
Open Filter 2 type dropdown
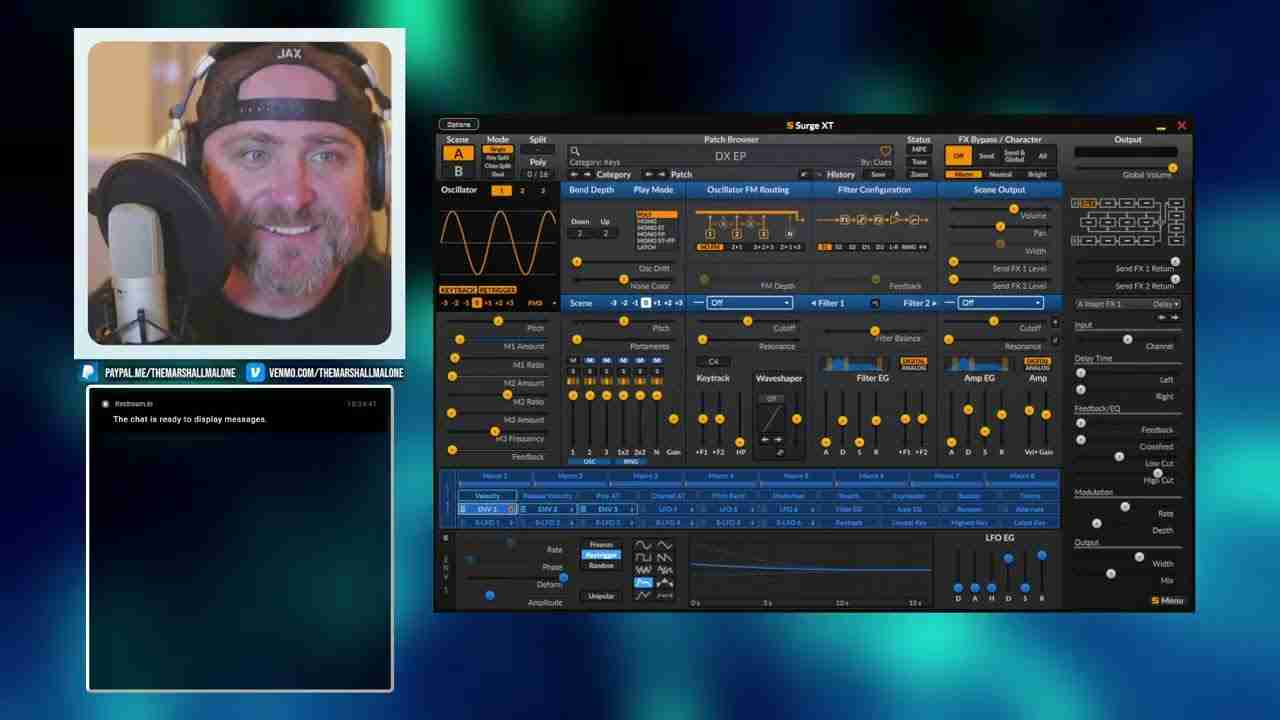pos(1000,303)
